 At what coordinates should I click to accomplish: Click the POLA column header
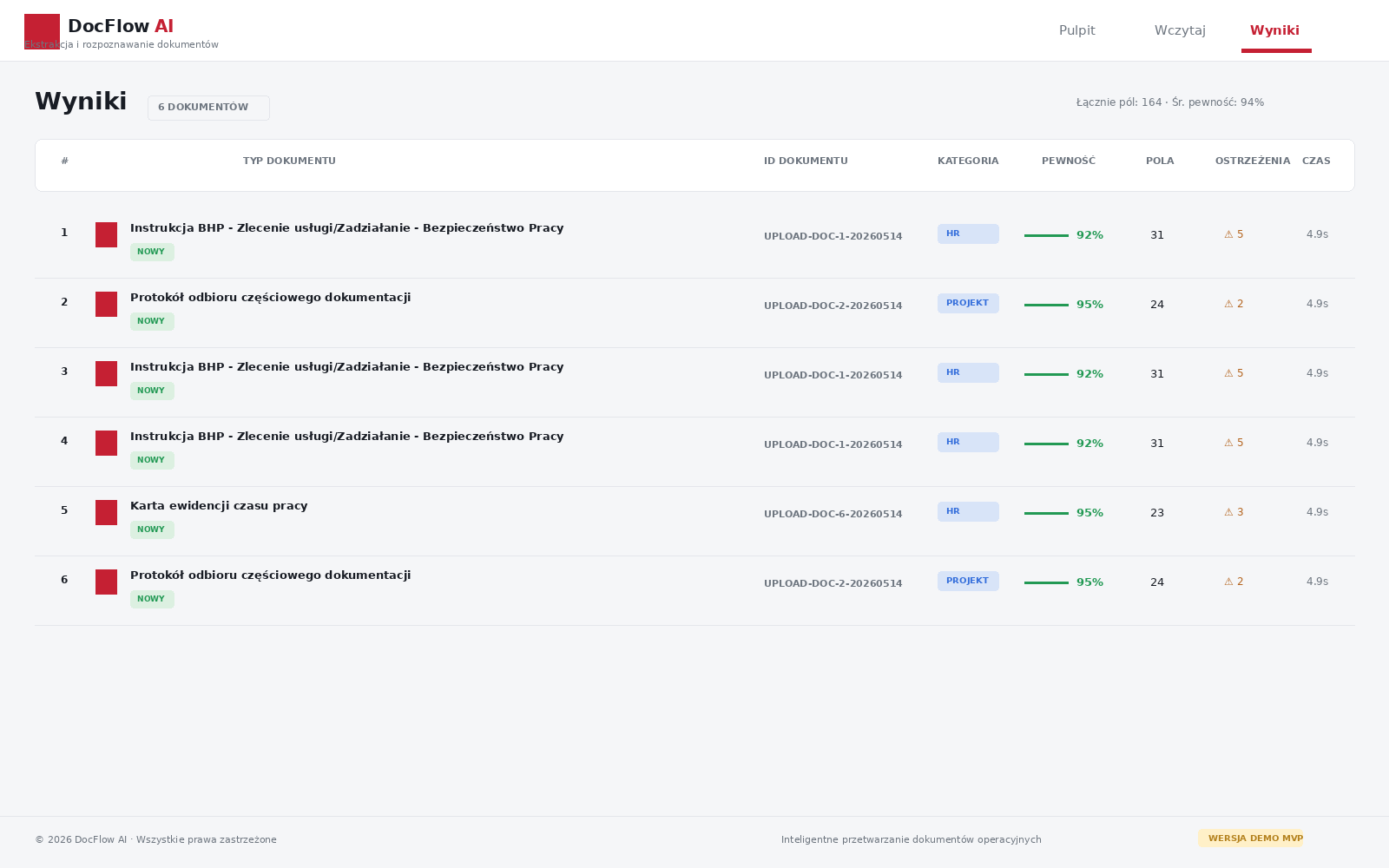click(x=1160, y=161)
